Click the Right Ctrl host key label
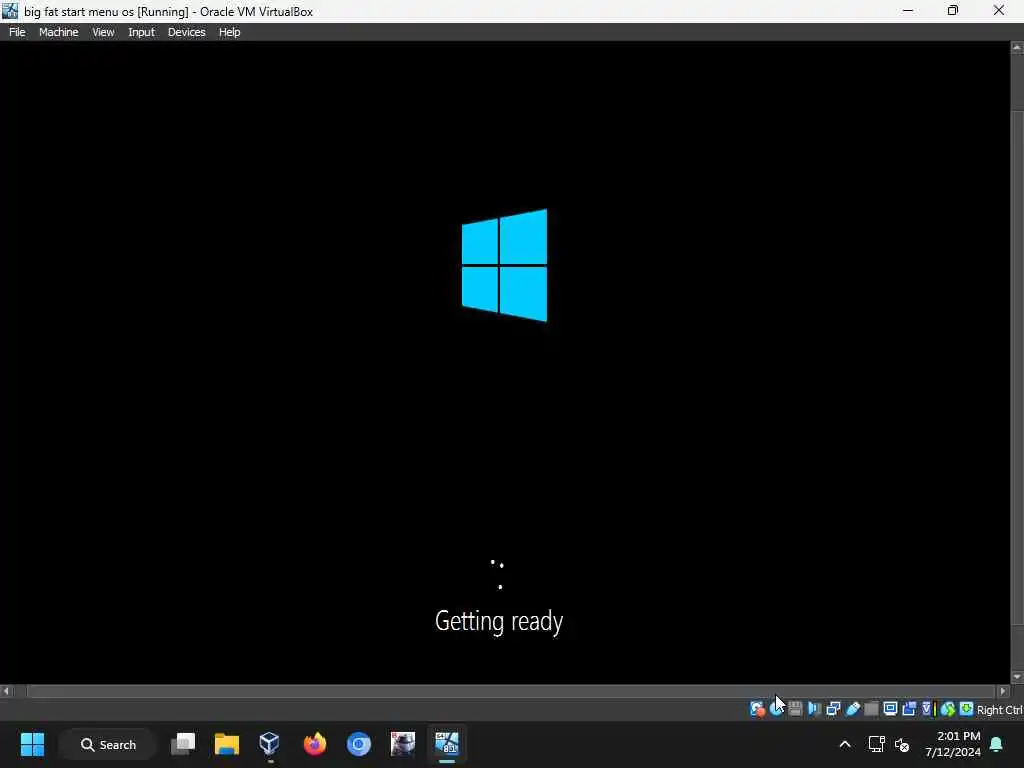This screenshot has height=768, width=1024. pyautogui.click(x=1000, y=710)
